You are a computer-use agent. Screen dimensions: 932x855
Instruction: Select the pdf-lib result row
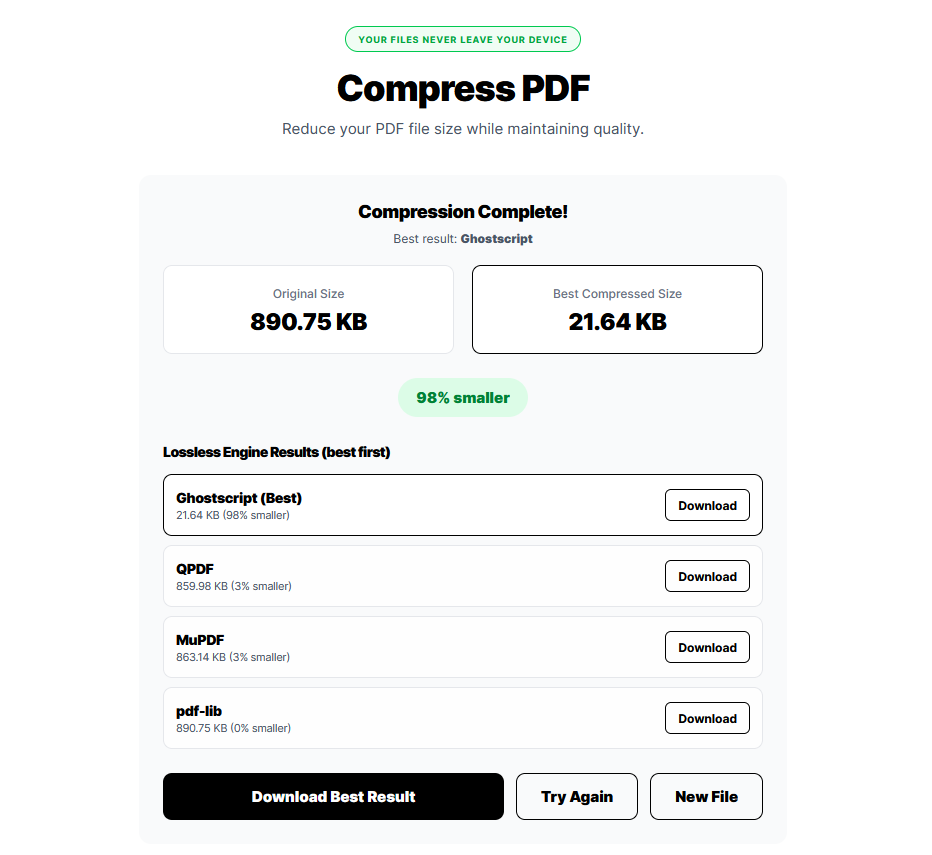click(400, 718)
